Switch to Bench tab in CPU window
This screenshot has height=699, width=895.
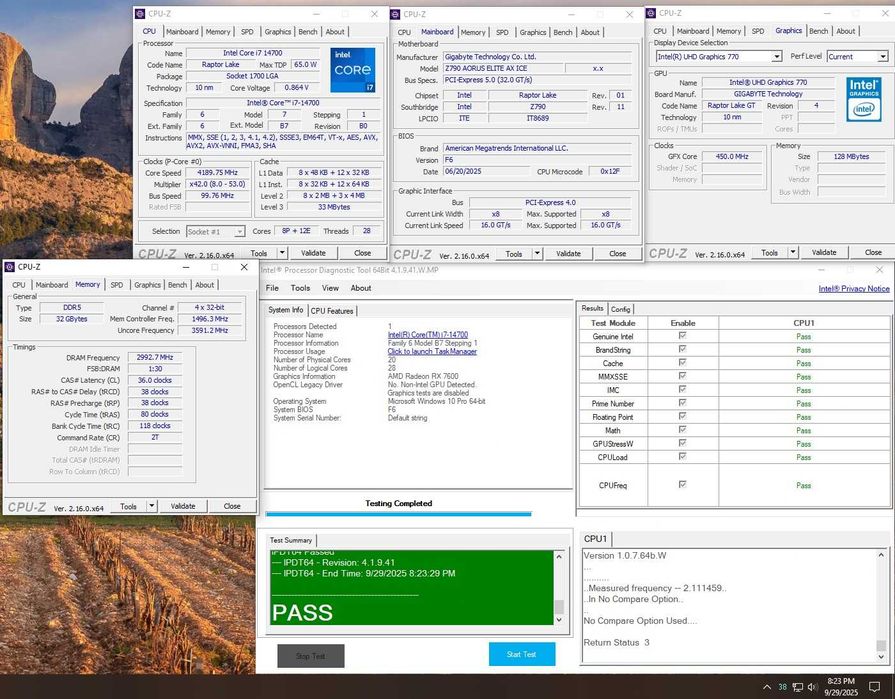point(308,32)
